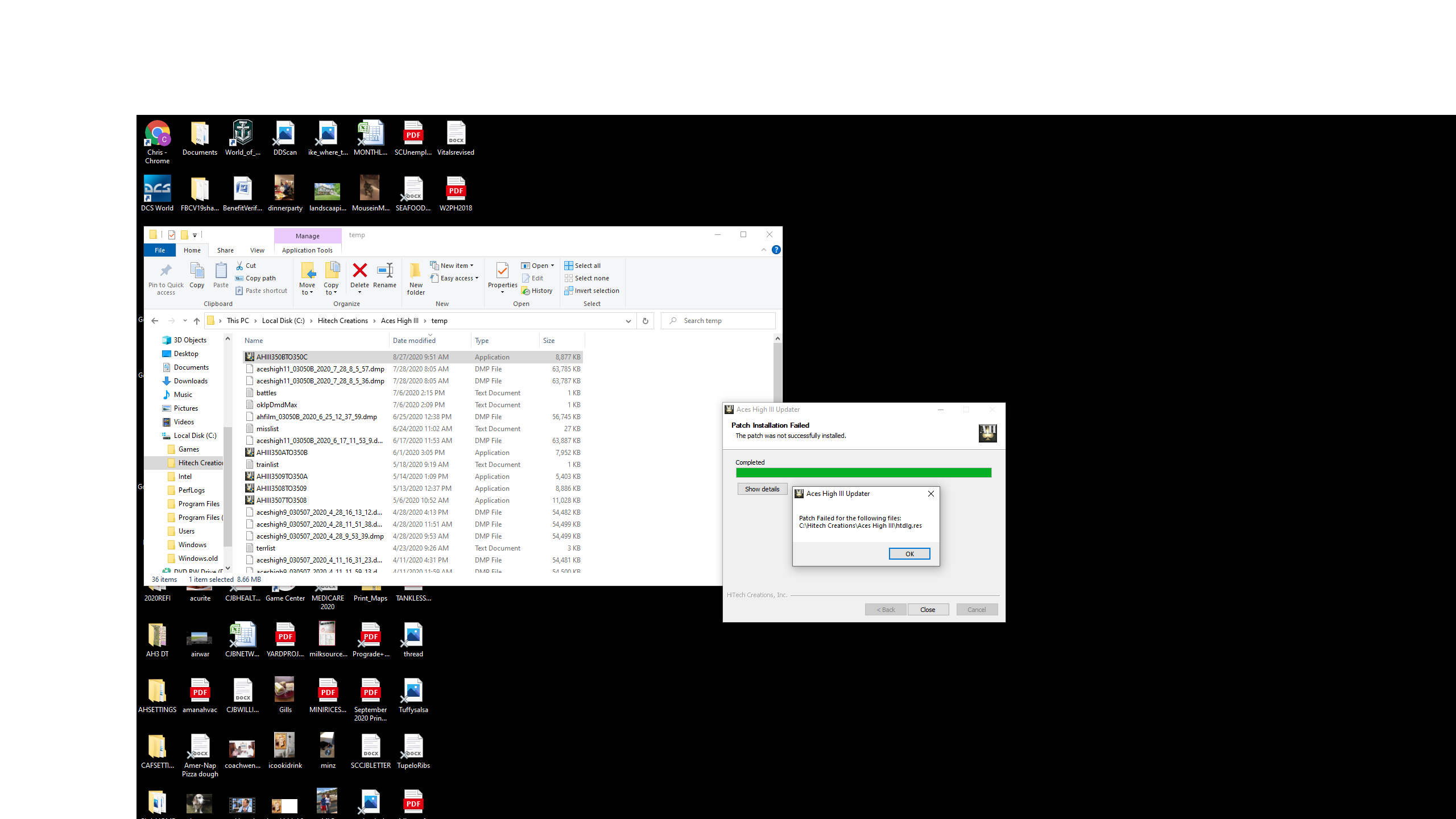The image size is (1456, 819).
Task: Sort files by Name column header
Action: [x=316, y=341]
